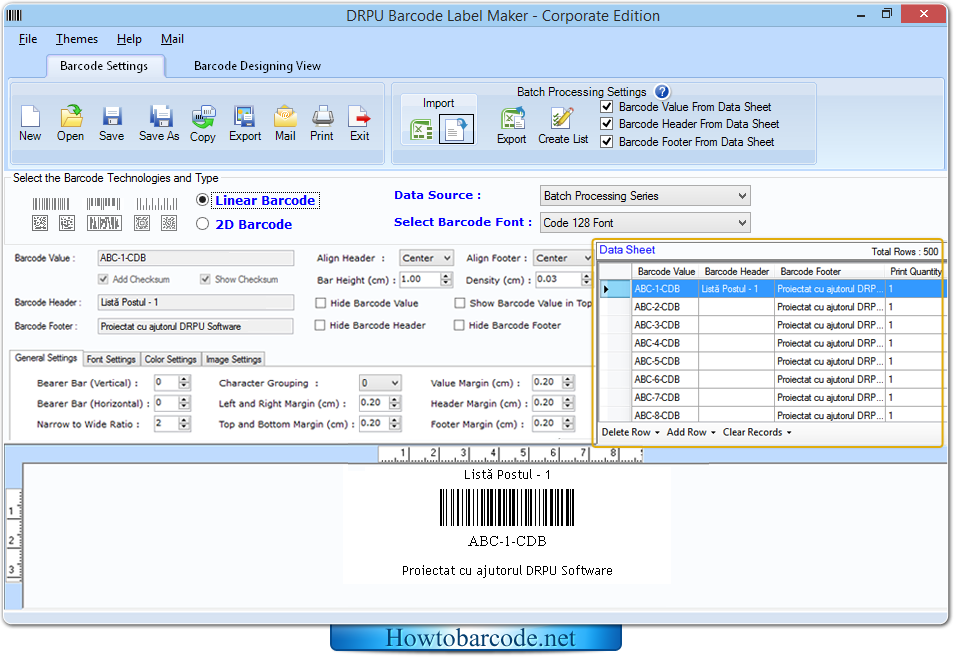Select ABC-5-CDB cell in Data Sheet
The image size is (954, 657).
coord(665,361)
